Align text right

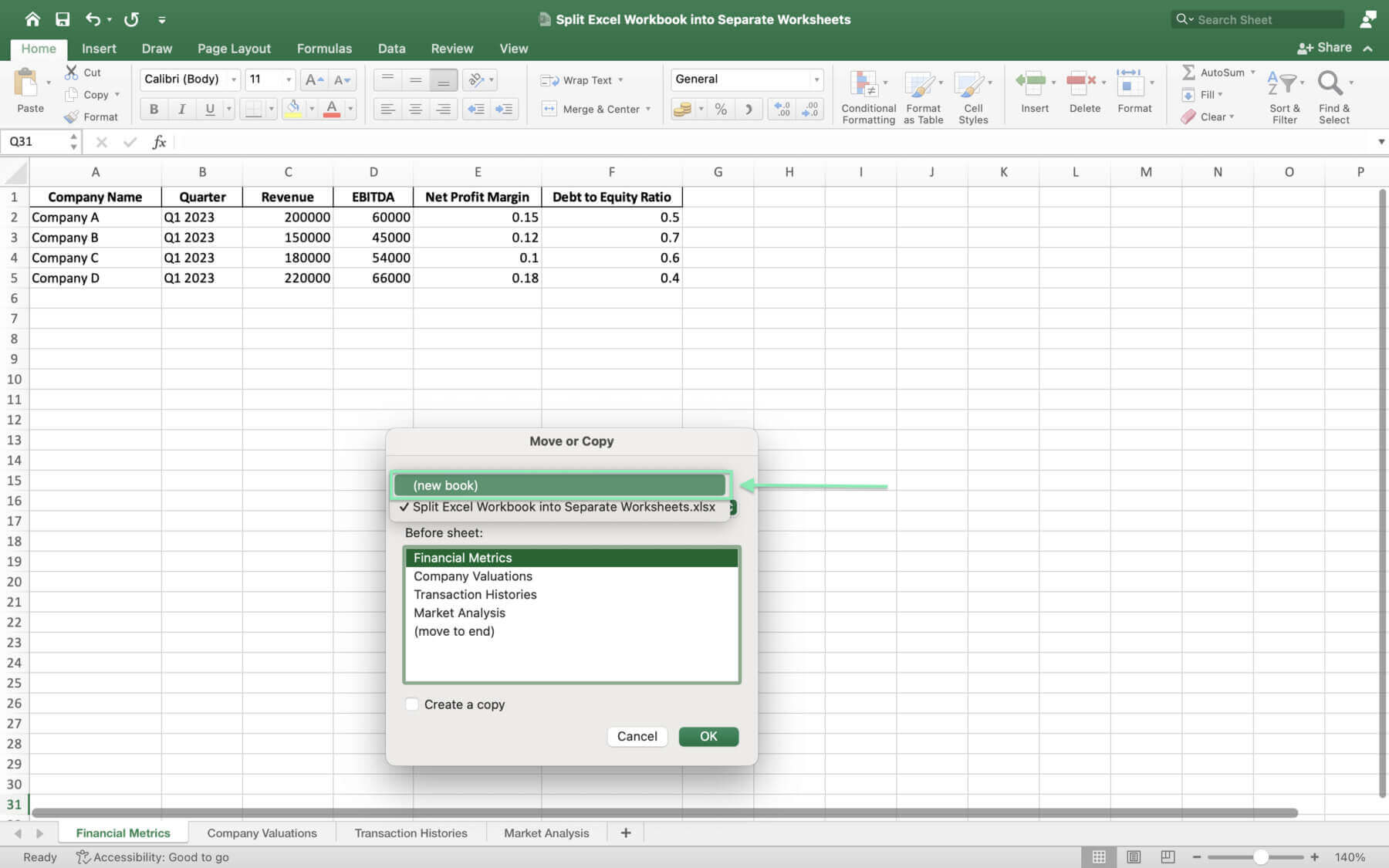[443, 109]
